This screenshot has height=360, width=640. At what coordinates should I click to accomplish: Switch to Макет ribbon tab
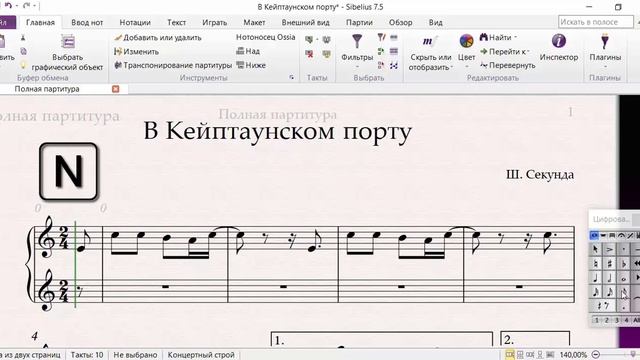point(254,22)
